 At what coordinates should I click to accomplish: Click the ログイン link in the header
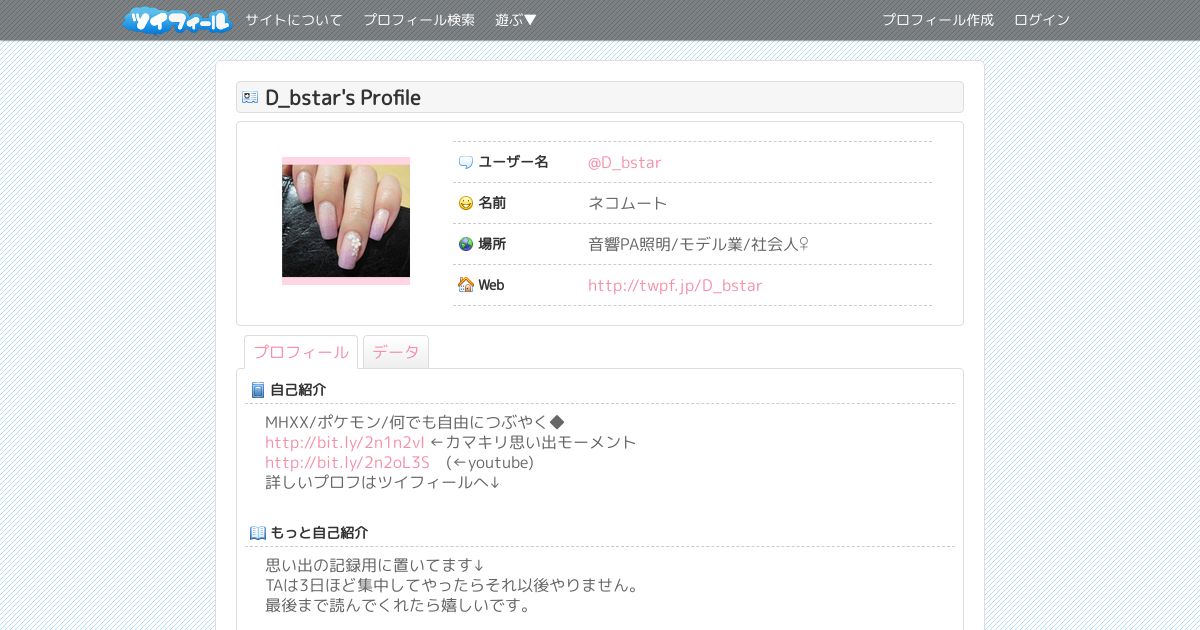[1042, 20]
